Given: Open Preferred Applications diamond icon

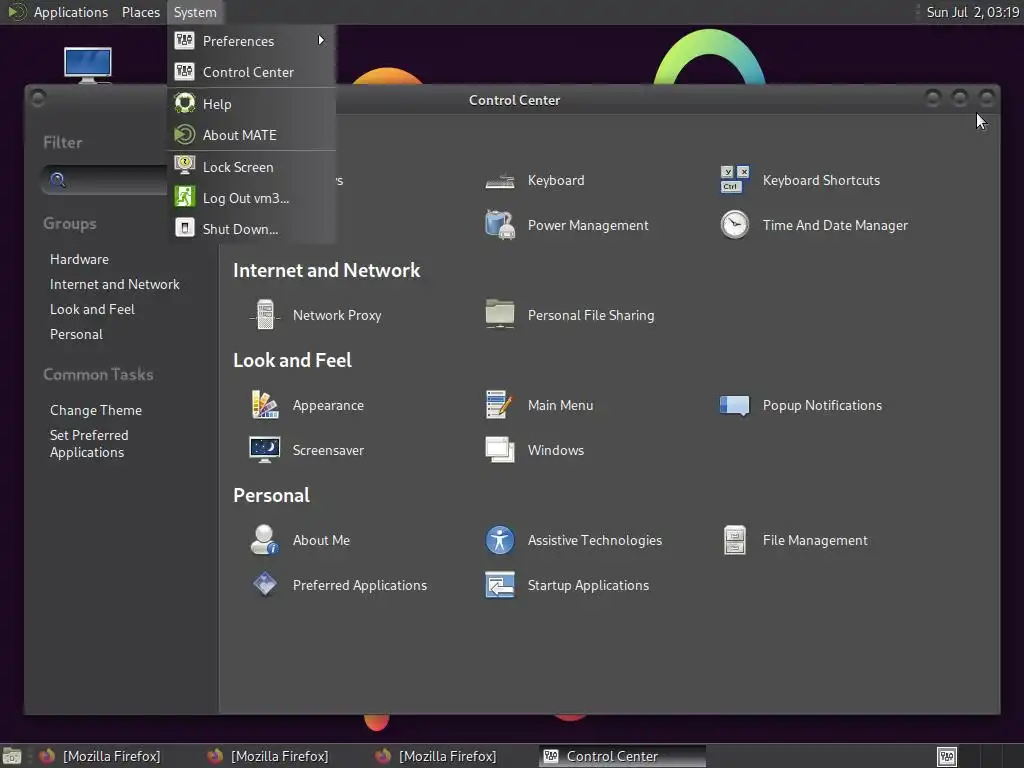Looking at the screenshot, I should [x=264, y=585].
